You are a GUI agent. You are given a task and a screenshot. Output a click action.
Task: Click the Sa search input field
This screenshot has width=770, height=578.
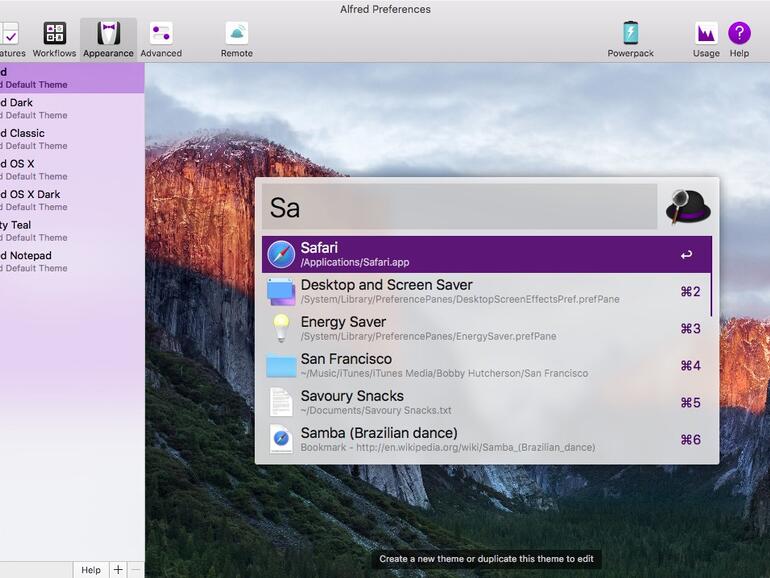459,207
